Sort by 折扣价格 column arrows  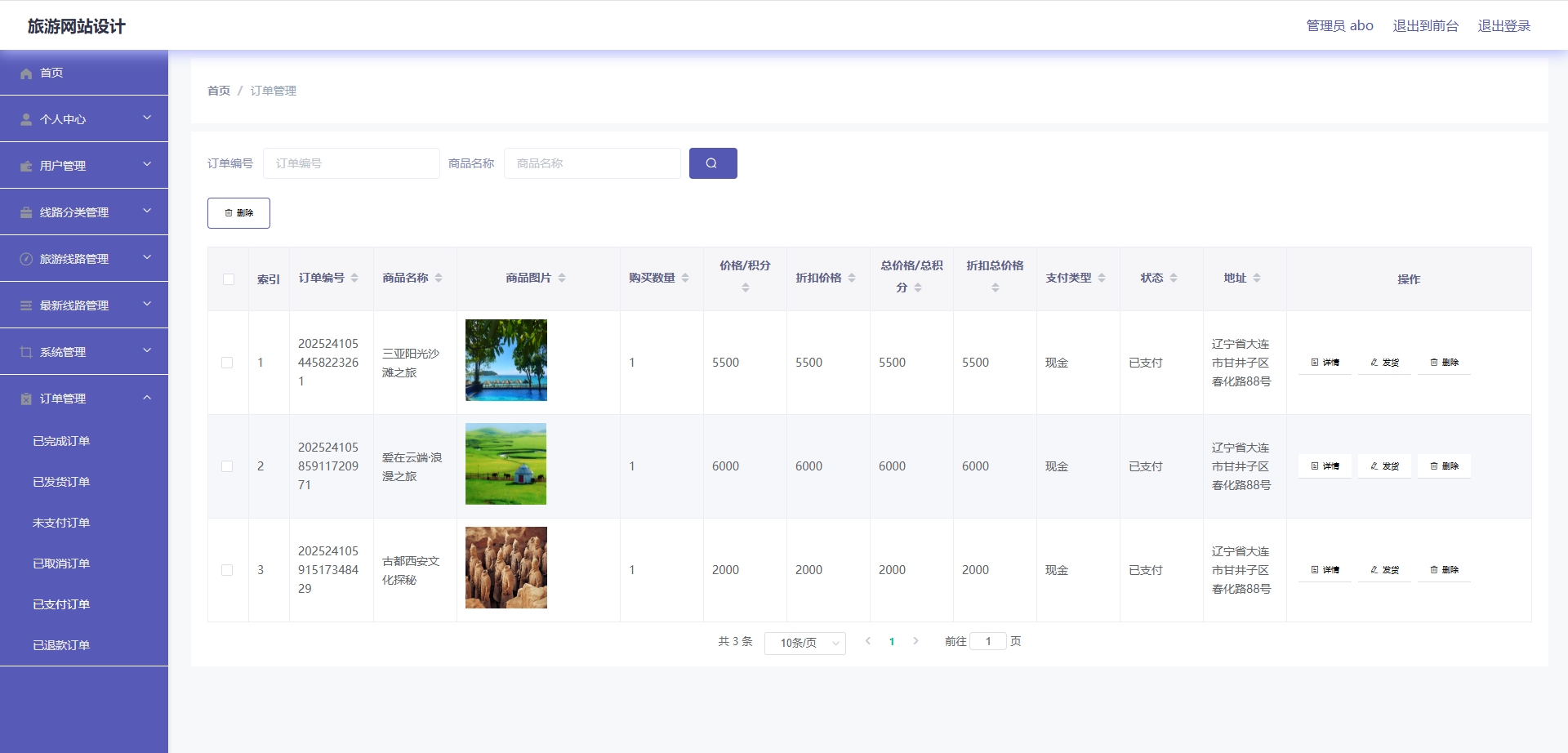pyautogui.click(x=852, y=278)
